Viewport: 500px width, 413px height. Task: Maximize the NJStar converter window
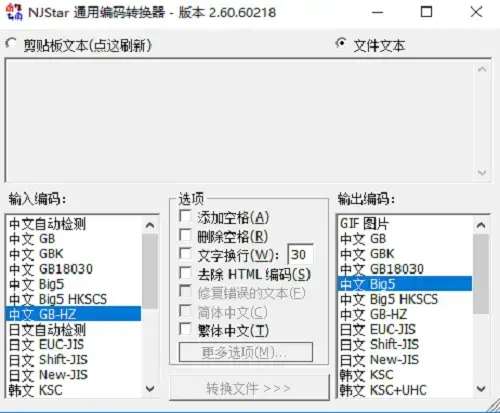tap(427, 12)
